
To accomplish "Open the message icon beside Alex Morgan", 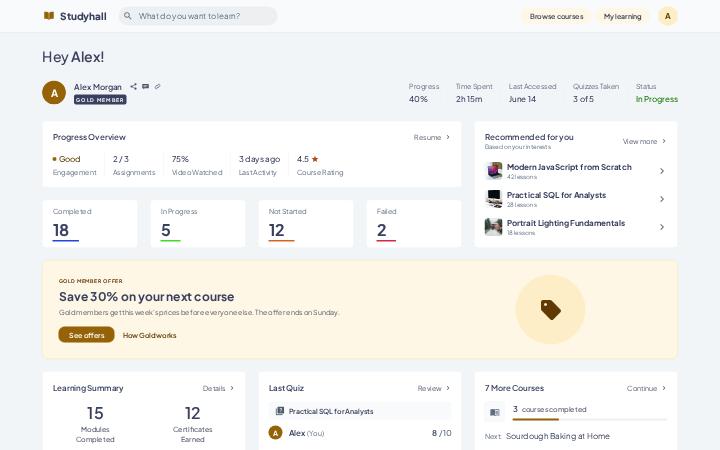I will click(145, 86).
